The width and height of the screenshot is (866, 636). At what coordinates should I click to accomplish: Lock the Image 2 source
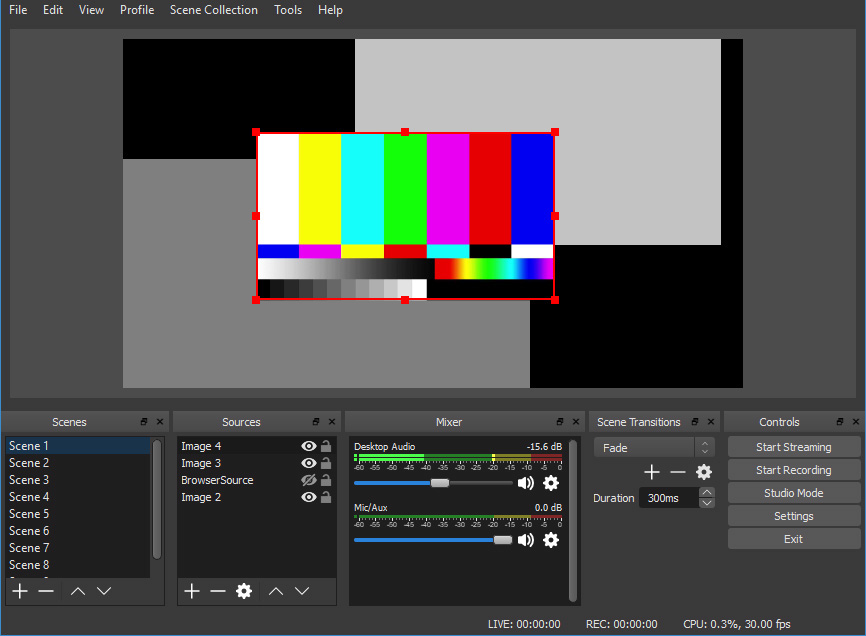326,497
